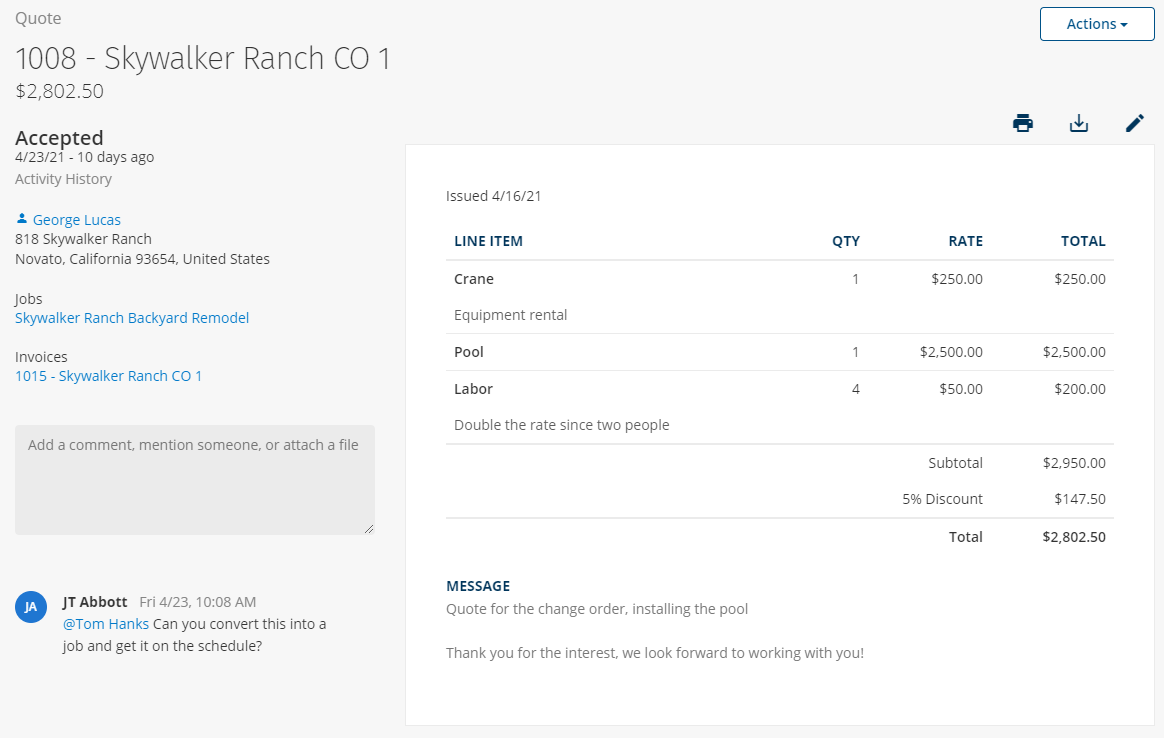Screen dimensions: 1164x738
Task: Click the QTY column header
Action: tap(846, 241)
